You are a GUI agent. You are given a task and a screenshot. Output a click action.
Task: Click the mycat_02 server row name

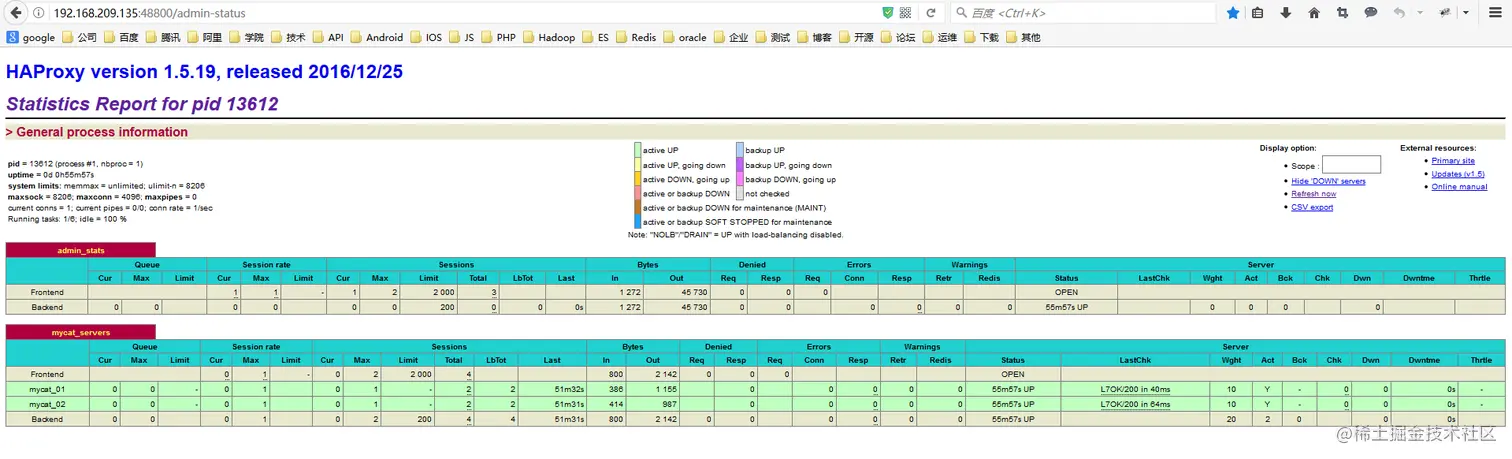47,404
